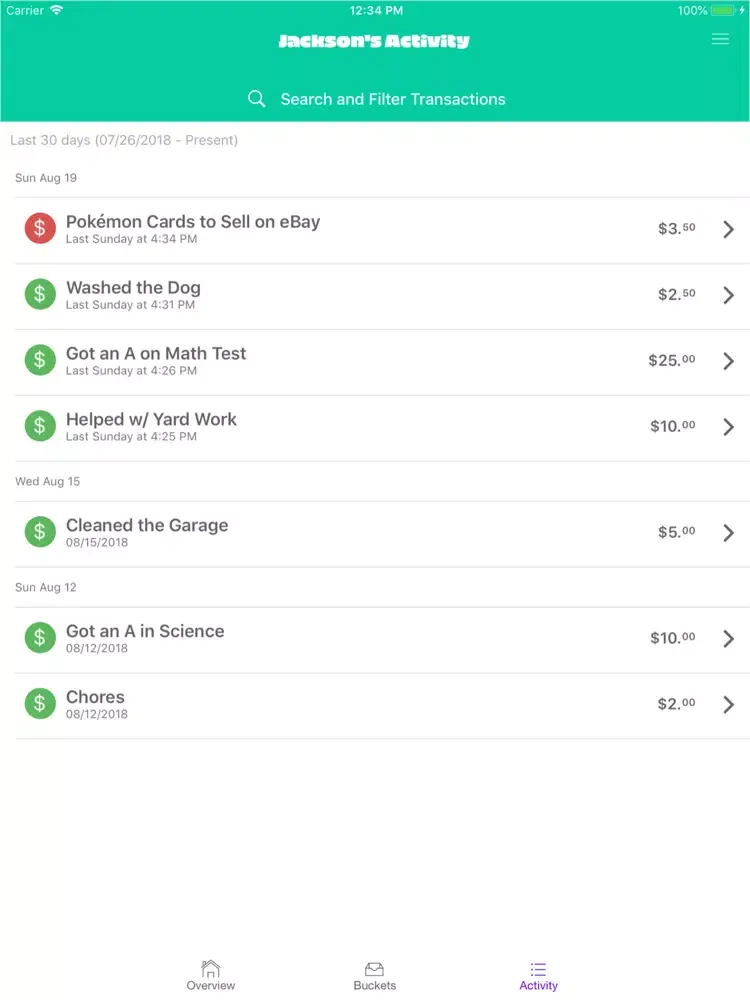Screen dimensions: 750x1000
Task: Expand Helped w/ Yard Work chevron
Action: coord(728,427)
